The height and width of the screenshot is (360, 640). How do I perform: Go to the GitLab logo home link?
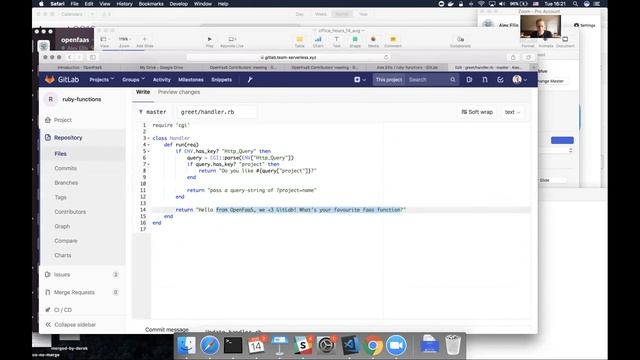click(x=62, y=80)
